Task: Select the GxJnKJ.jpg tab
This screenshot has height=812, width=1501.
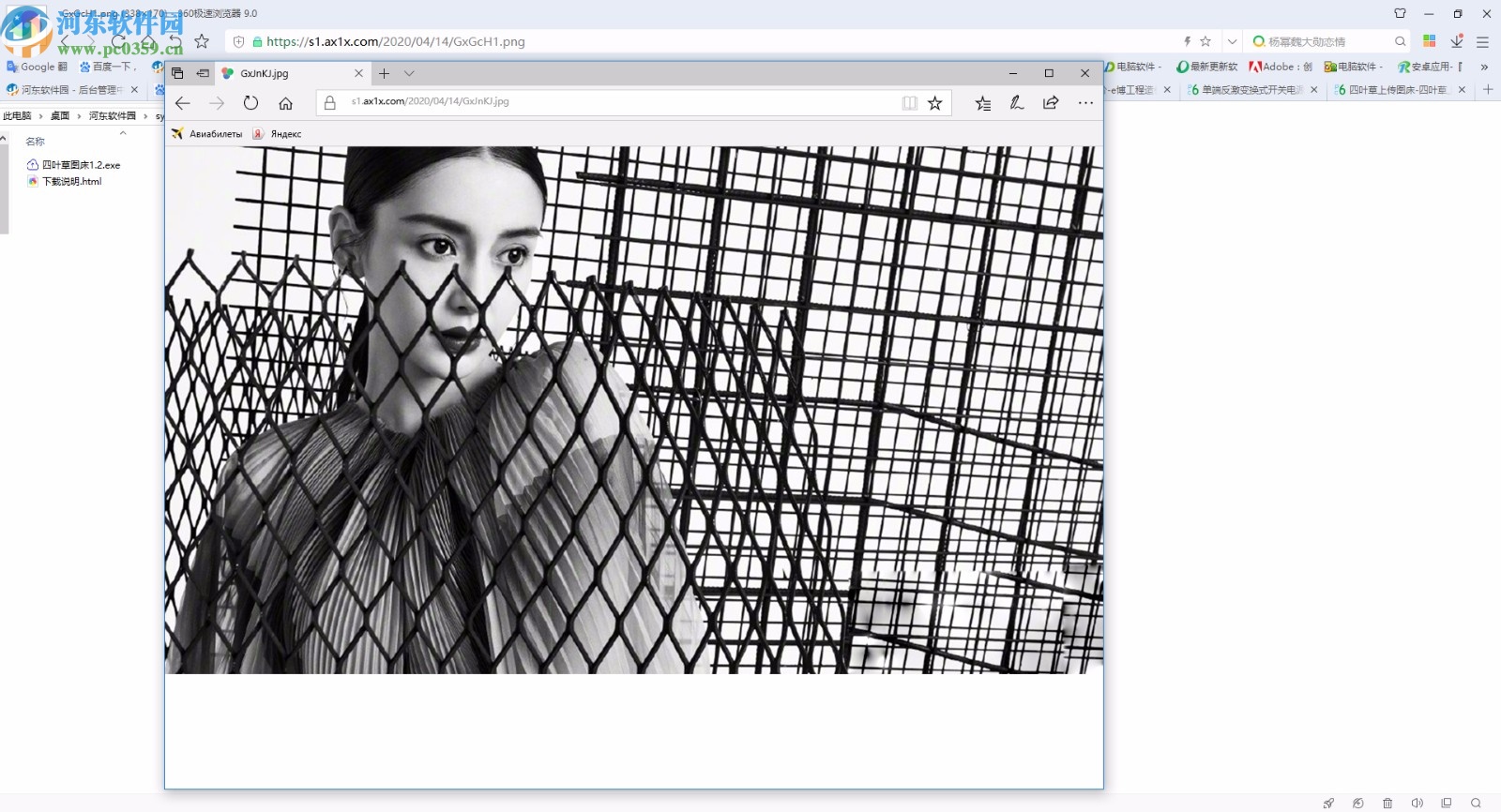Action: (294, 73)
